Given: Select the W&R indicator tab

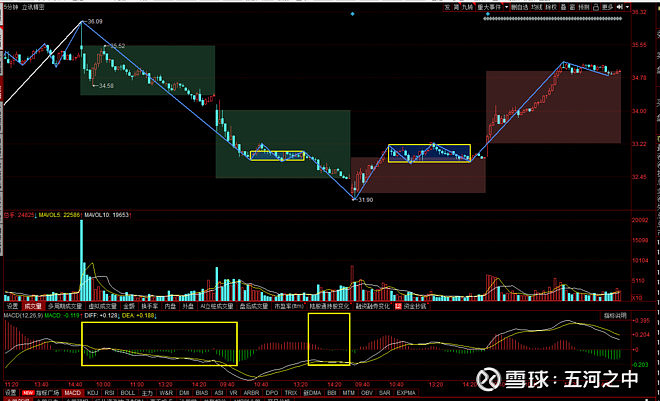Looking at the screenshot, I should [x=166, y=393].
